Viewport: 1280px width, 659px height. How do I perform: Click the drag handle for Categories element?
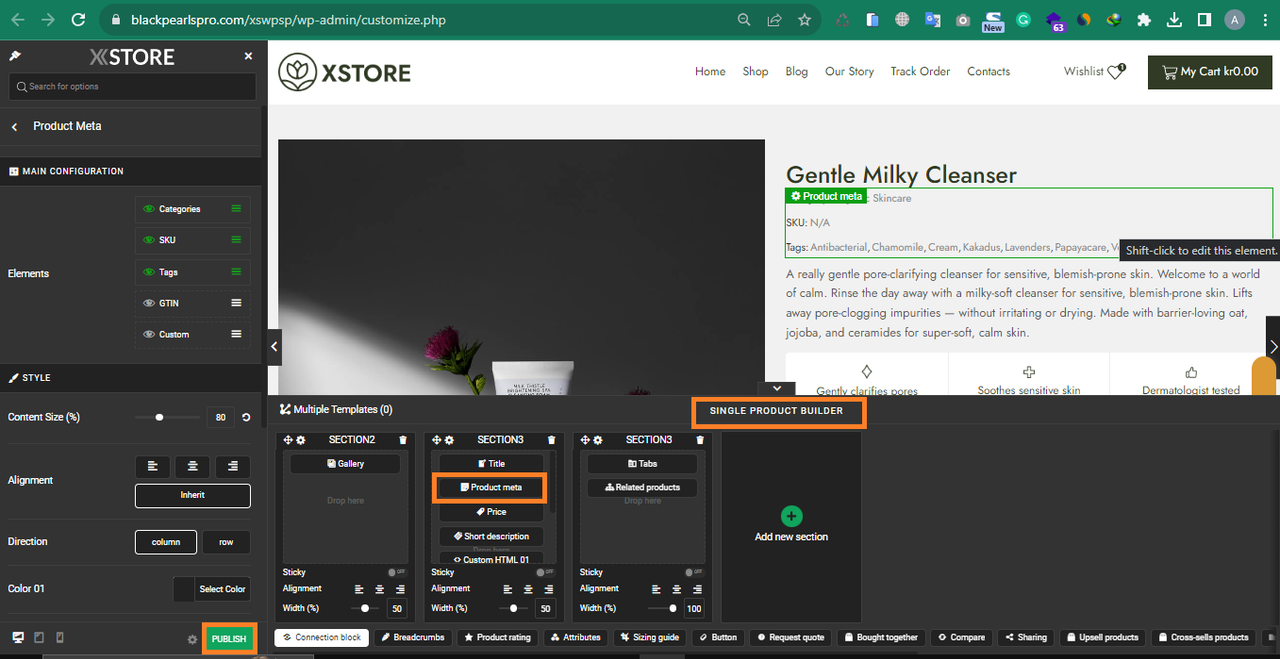click(237, 209)
